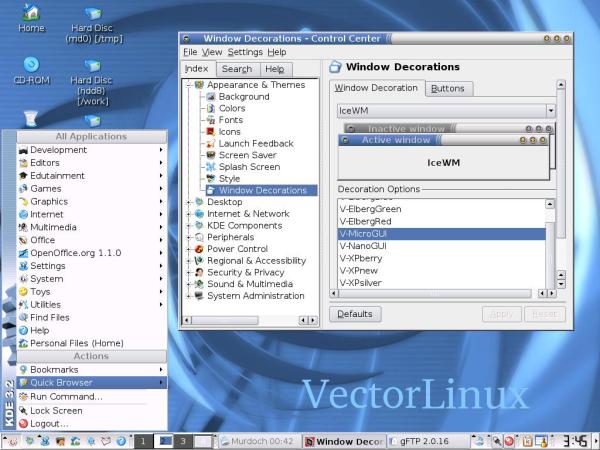Open the Help menu in the menu bar

277,52
